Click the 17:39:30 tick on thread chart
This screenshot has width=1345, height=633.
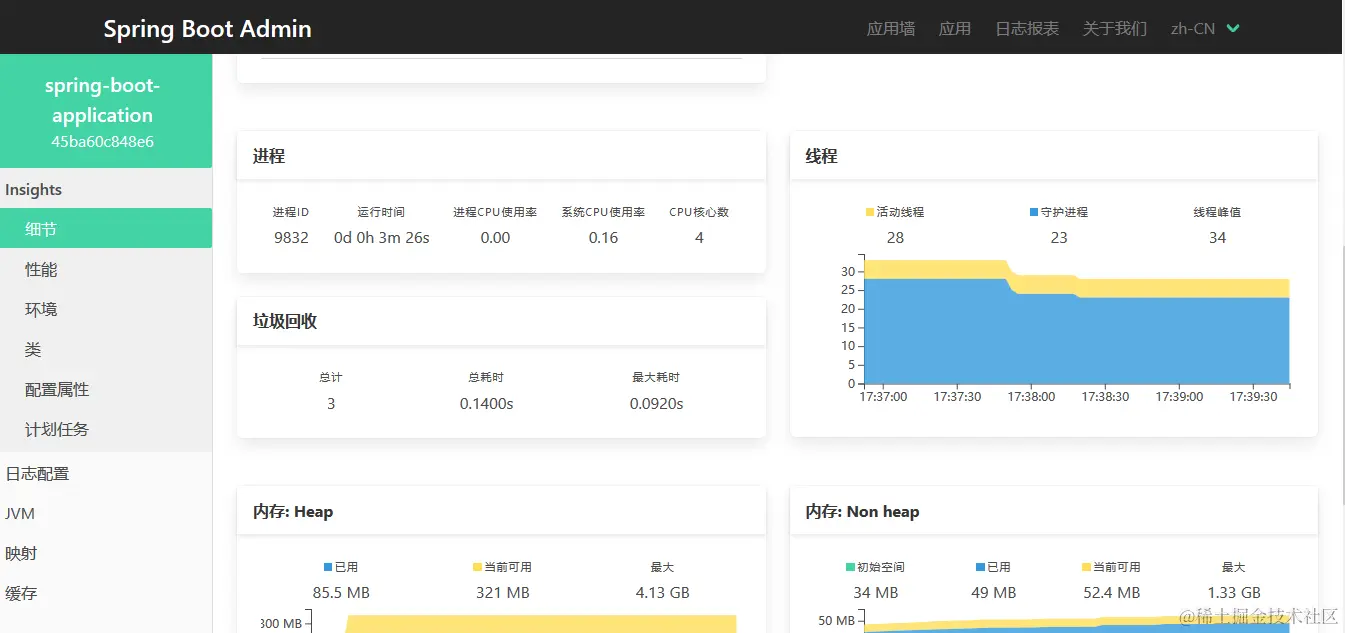(1253, 397)
